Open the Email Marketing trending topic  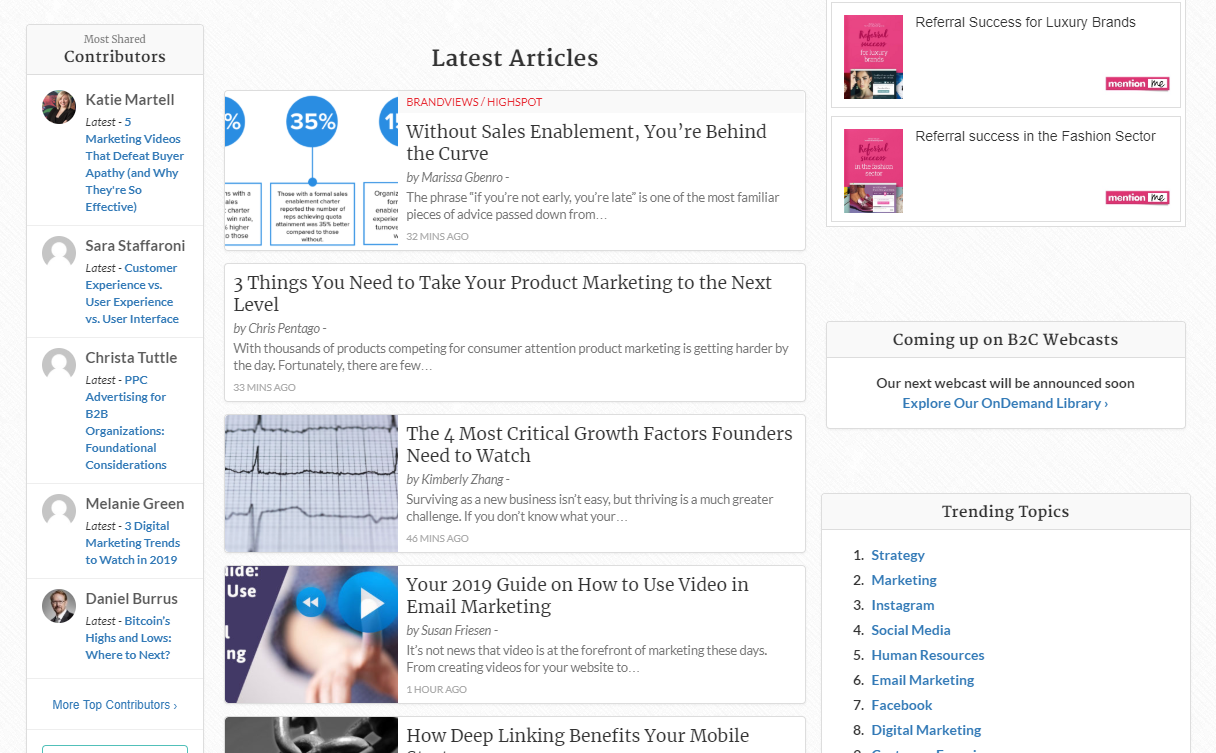[922, 680]
